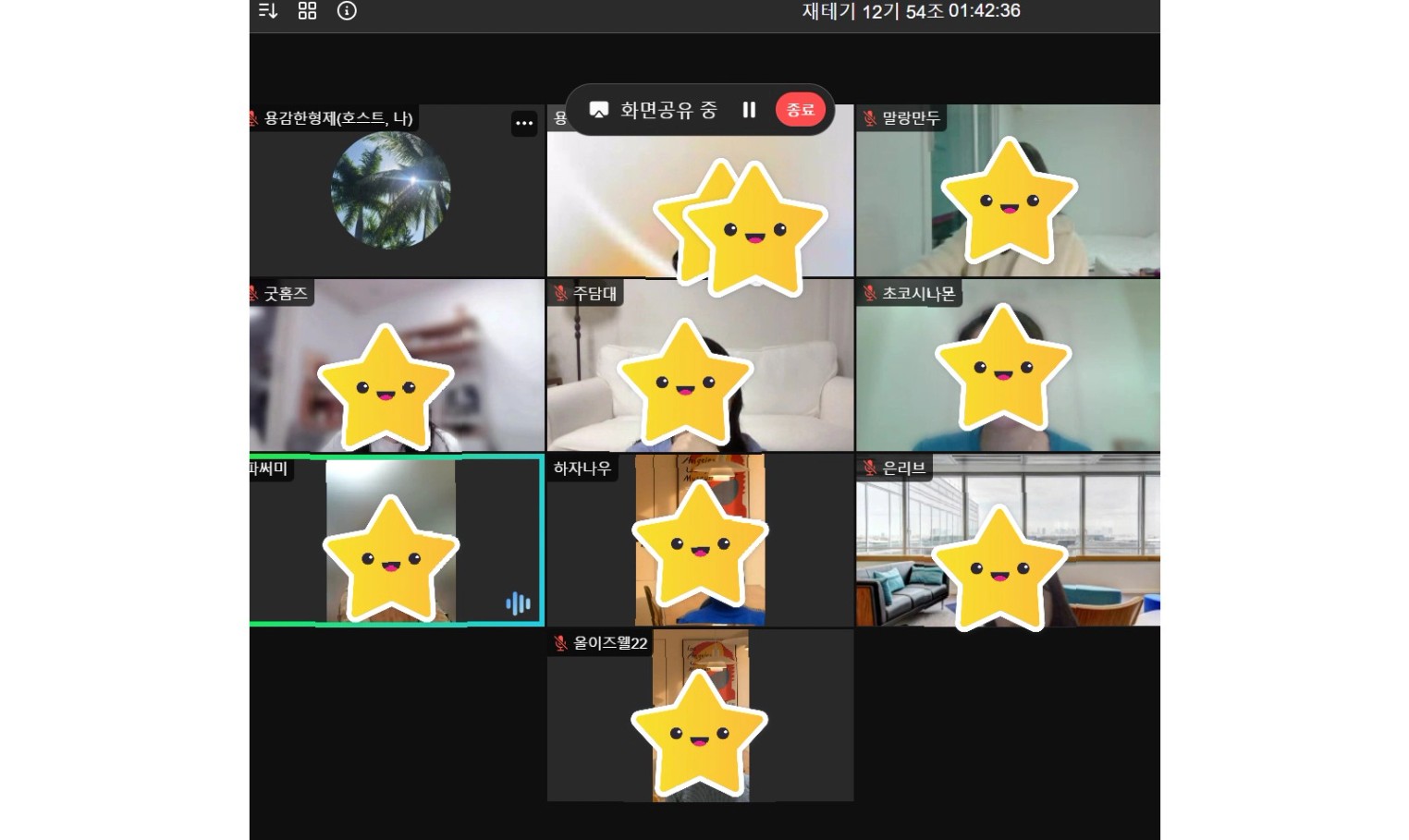Select the 하자나우 participant name label

582,469
